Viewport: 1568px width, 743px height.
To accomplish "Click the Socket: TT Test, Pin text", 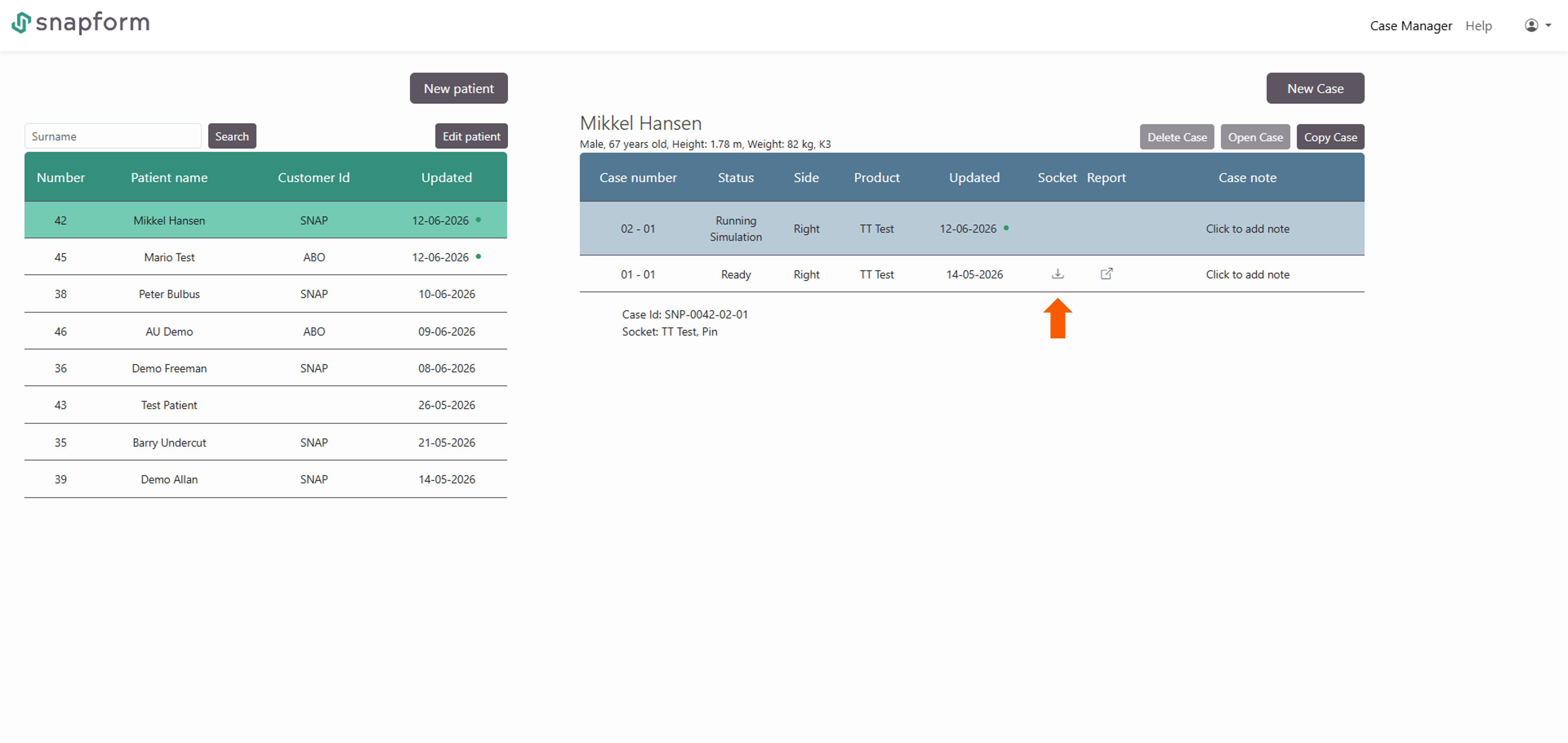I will click(x=669, y=332).
